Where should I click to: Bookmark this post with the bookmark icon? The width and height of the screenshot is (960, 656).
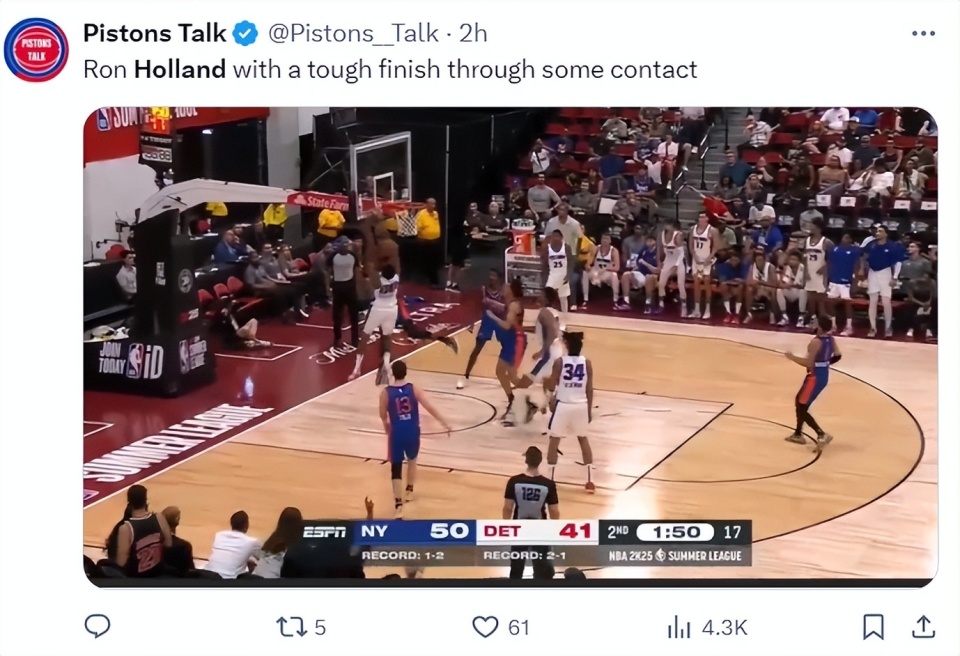coord(872,627)
